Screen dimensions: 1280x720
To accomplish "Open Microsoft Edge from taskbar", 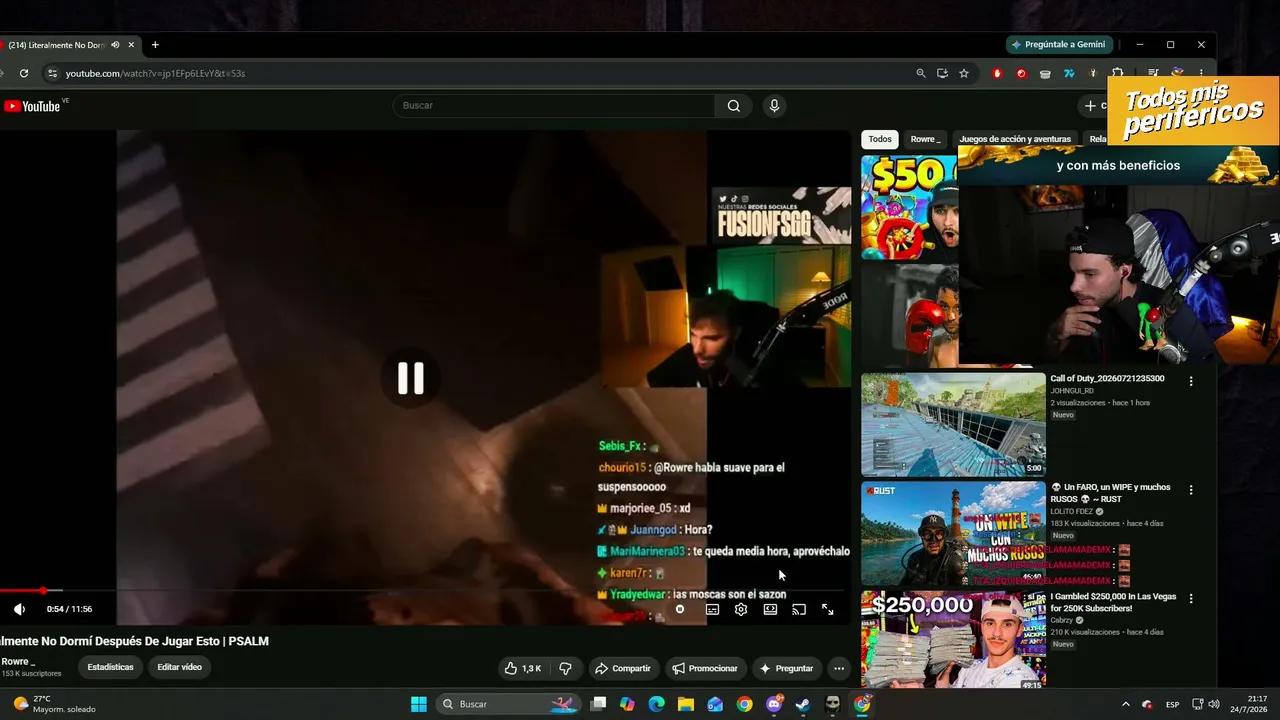I will click(657, 704).
